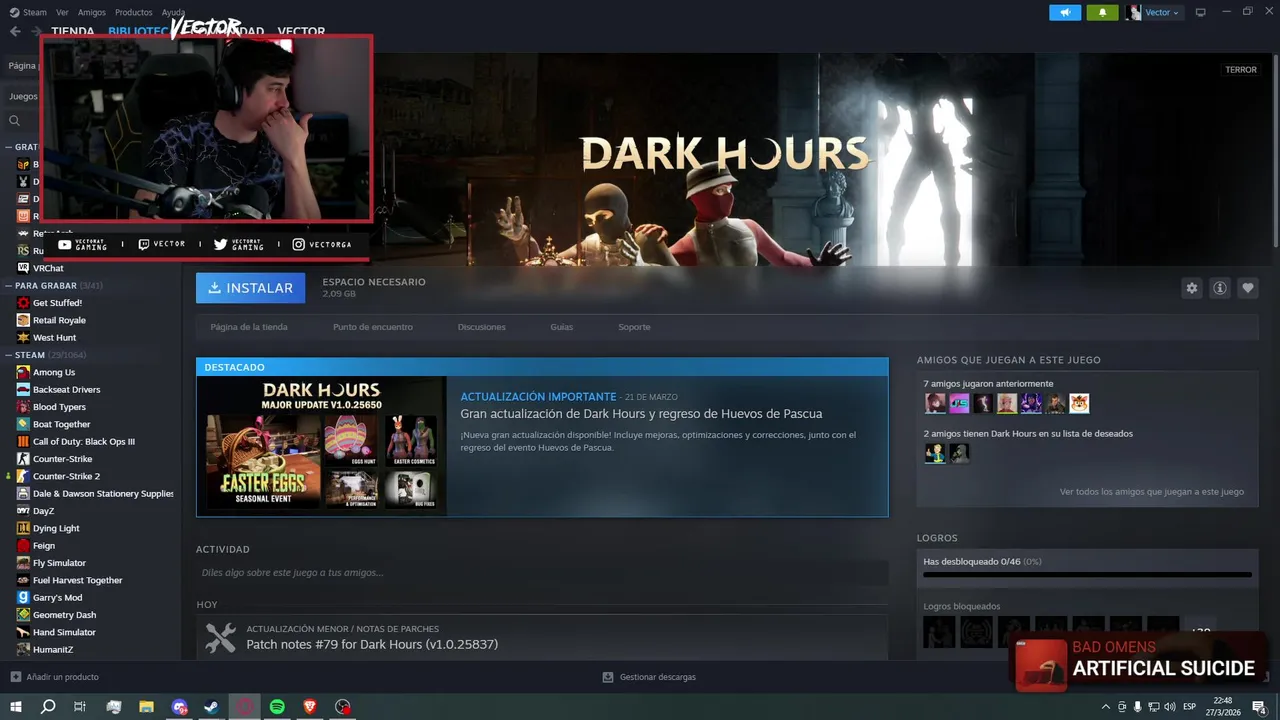This screenshot has width=1280, height=720.
Task: Click the library search magnifier icon
Action: 14,121
